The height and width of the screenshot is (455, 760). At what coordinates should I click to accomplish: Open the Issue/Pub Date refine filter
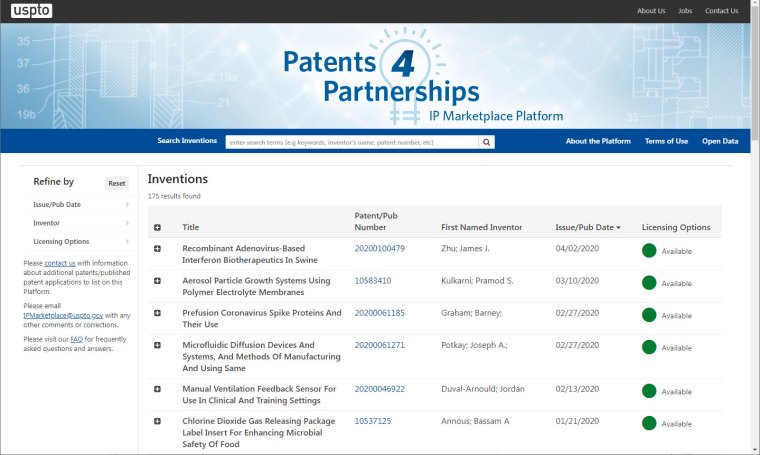click(80, 204)
